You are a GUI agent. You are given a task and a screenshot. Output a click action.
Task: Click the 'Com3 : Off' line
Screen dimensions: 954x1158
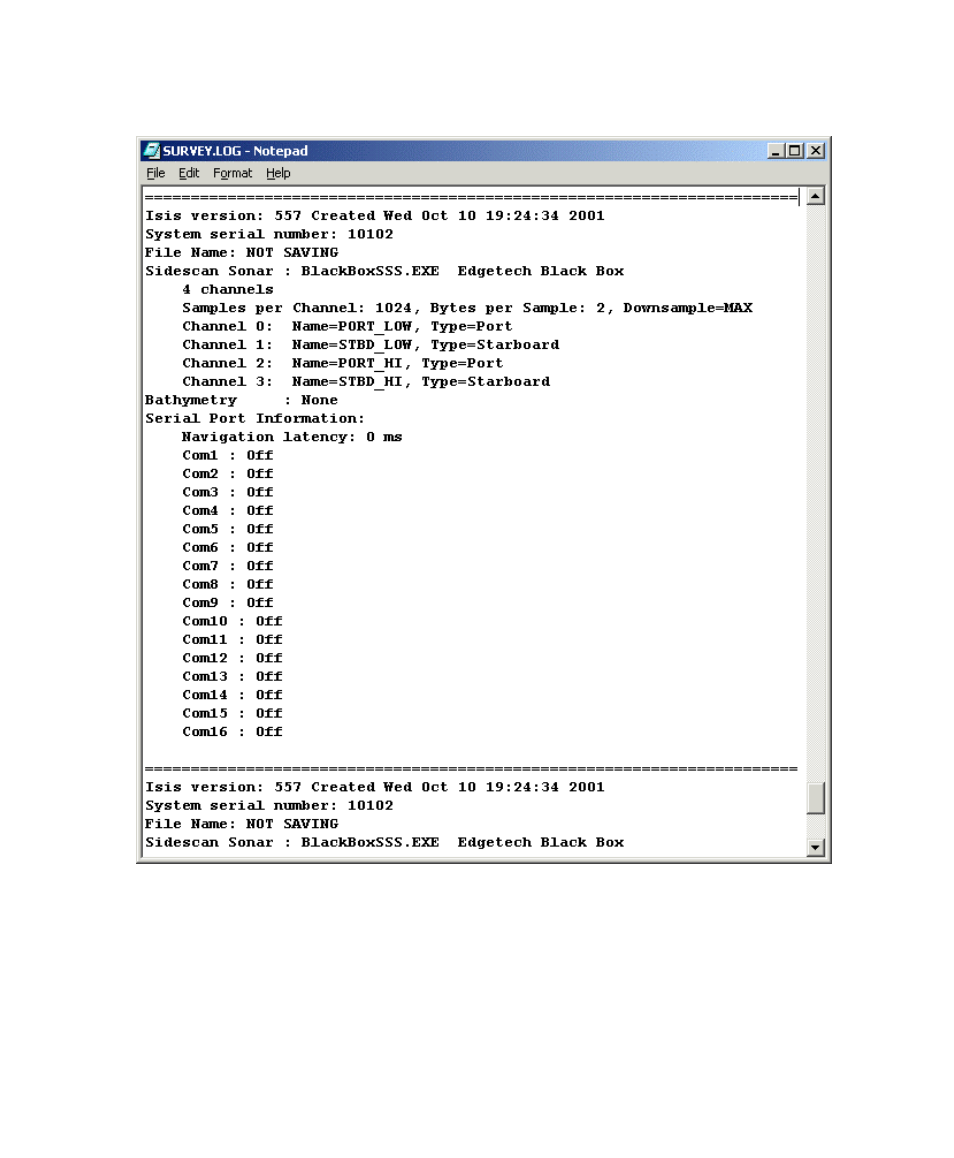point(227,493)
